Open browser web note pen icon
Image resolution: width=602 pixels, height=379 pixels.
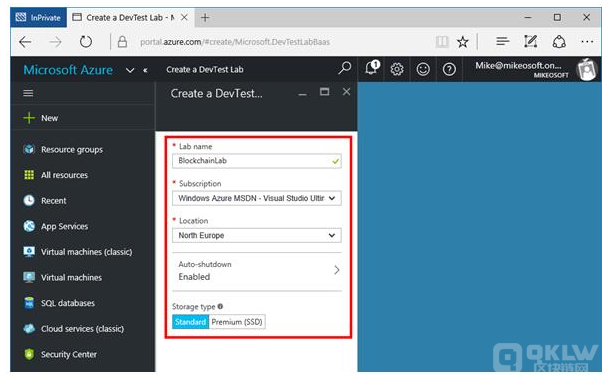coord(530,41)
